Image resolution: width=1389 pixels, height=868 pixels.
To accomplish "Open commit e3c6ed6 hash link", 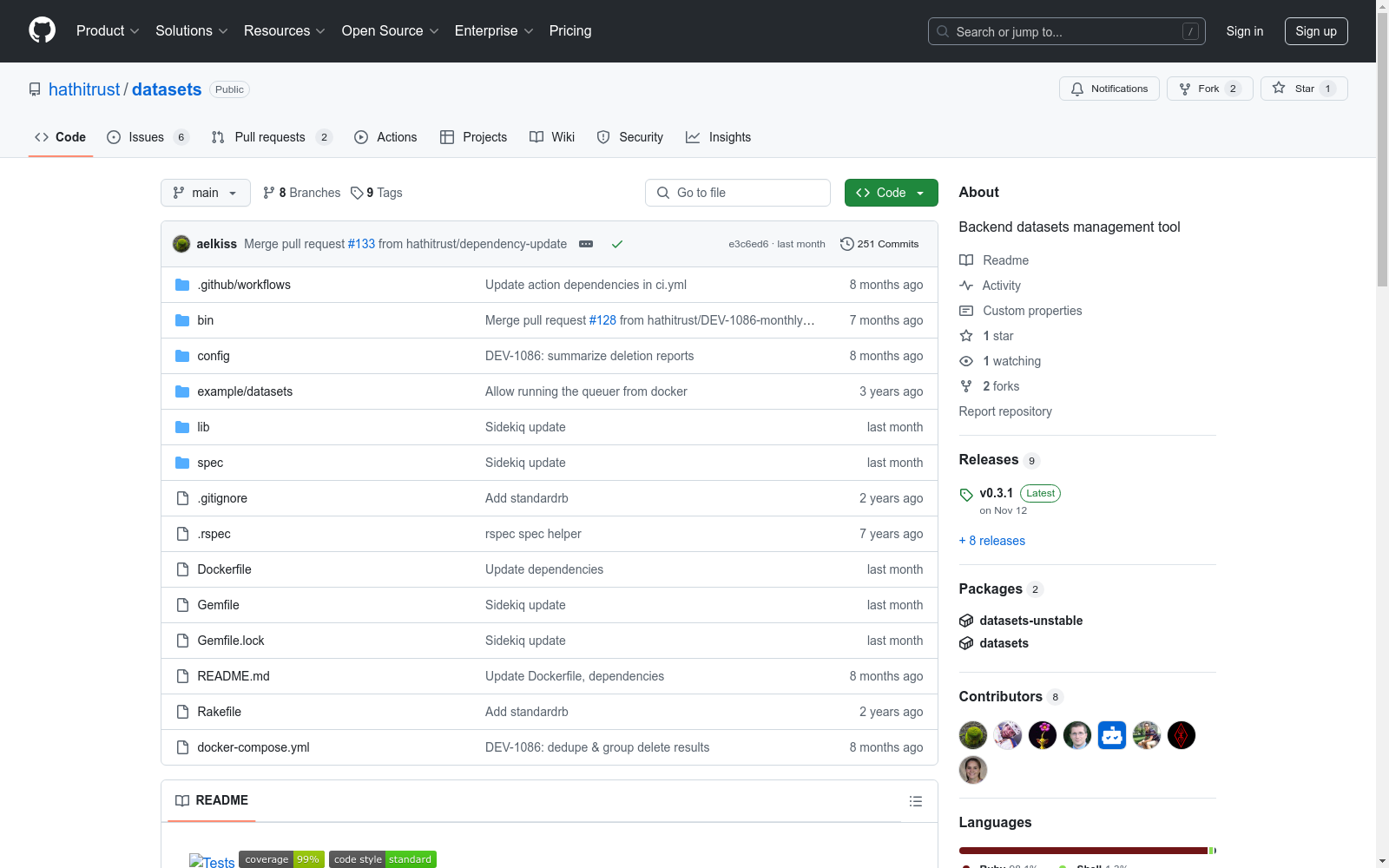I will pos(748,244).
